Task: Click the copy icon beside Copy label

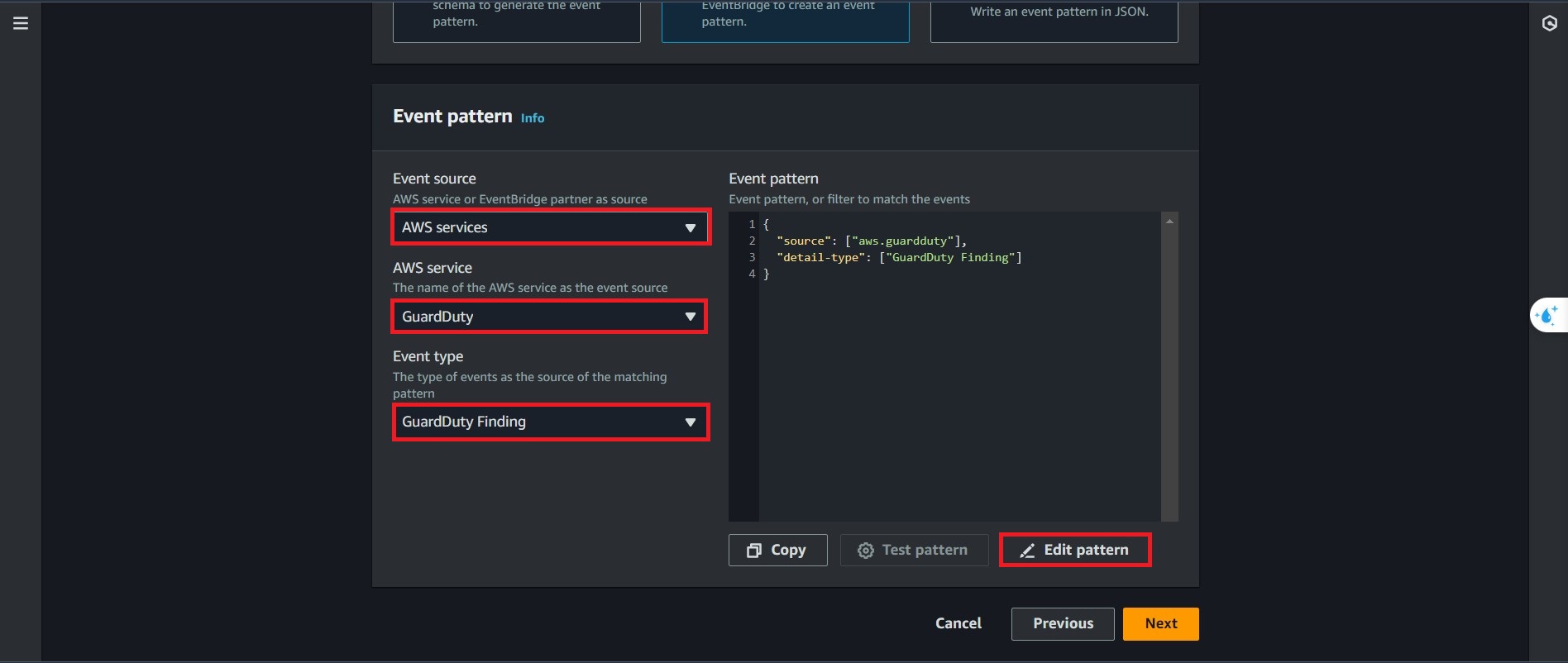Action: click(753, 551)
